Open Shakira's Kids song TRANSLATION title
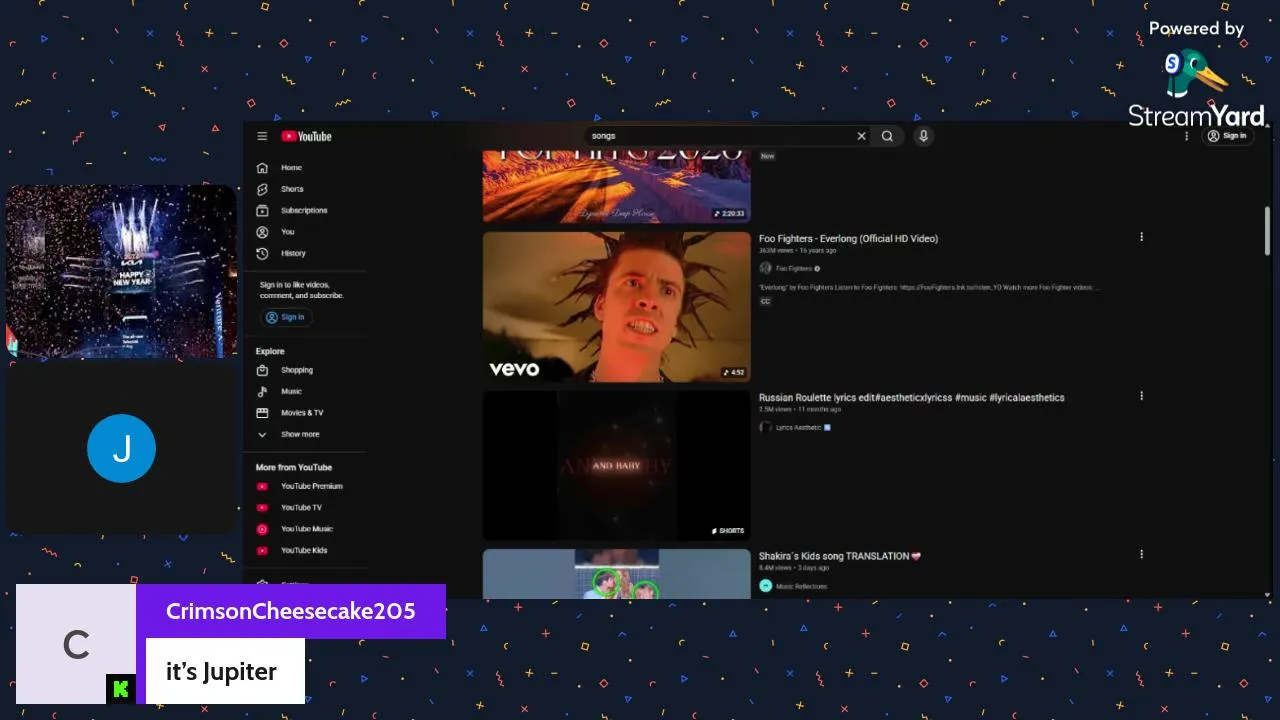The height and width of the screenshot is (720, 1280). click(x=840, y=556)
